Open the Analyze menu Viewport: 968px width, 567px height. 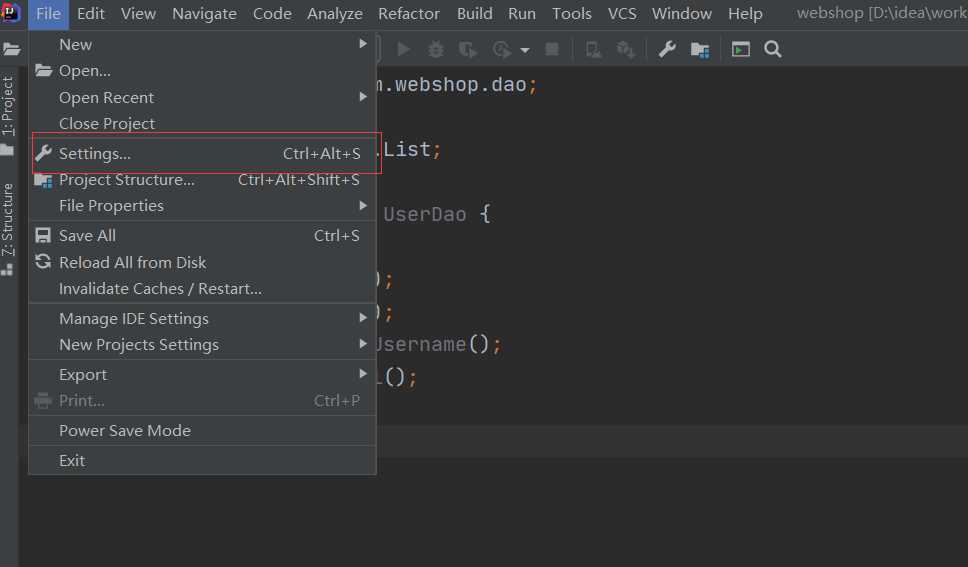pyautogui.click(x=335, y=14)
